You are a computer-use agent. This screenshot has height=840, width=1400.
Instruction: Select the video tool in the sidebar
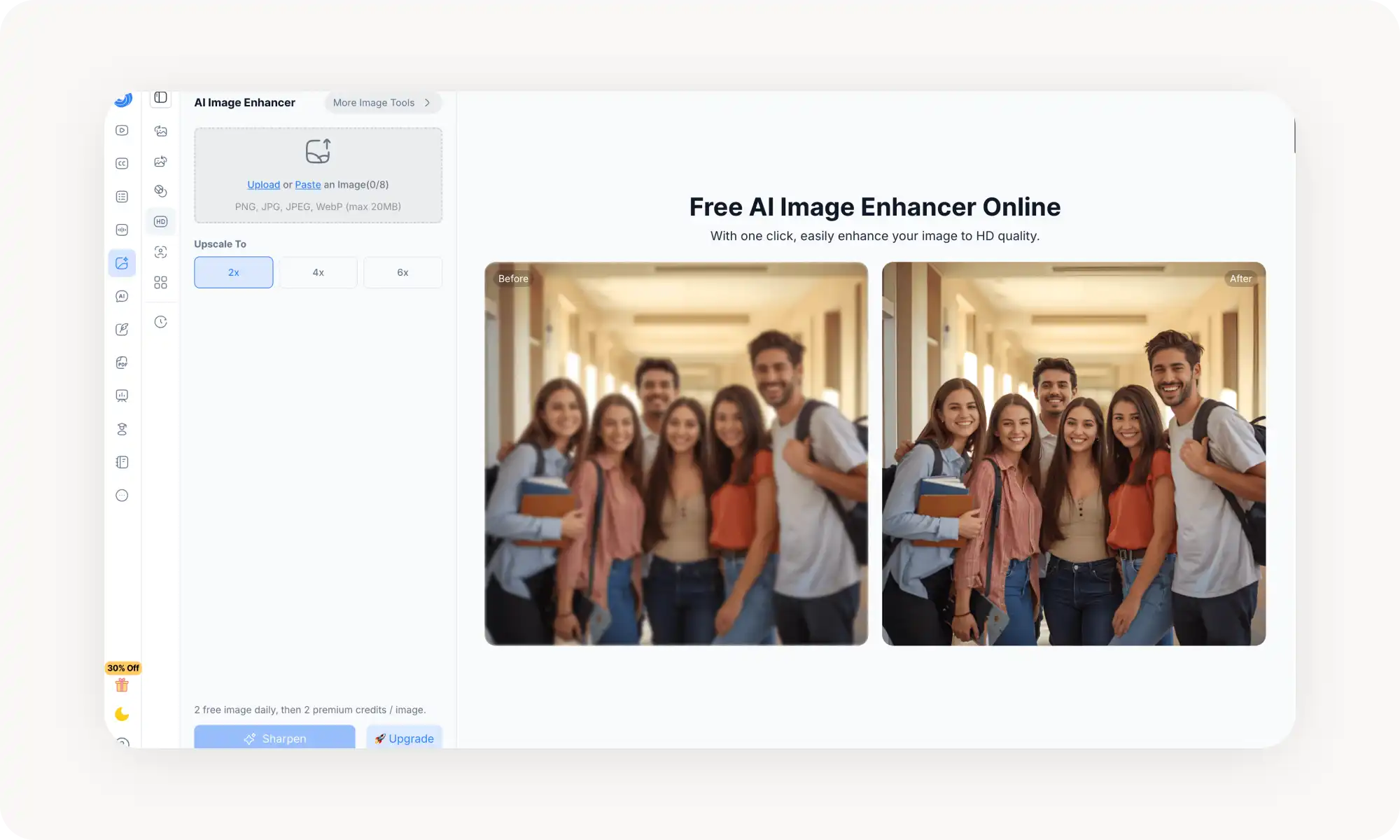[x=122, y=130]
